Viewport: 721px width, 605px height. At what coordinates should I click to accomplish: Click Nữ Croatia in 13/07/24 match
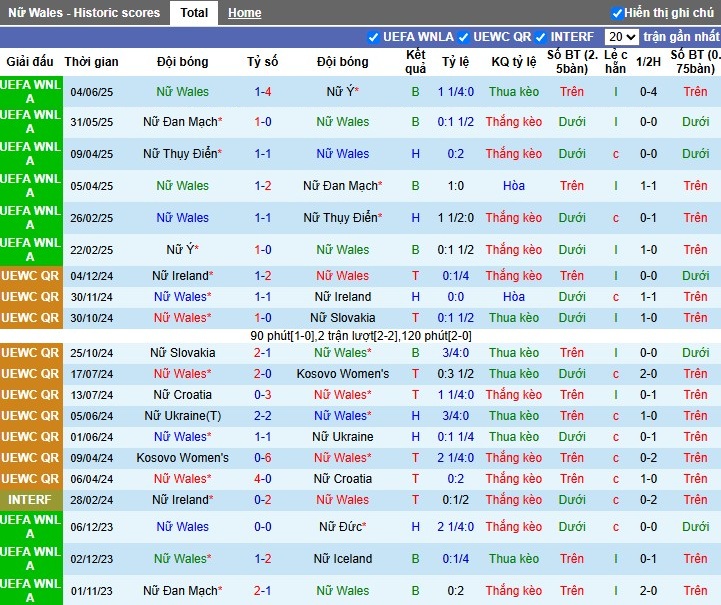183,395
